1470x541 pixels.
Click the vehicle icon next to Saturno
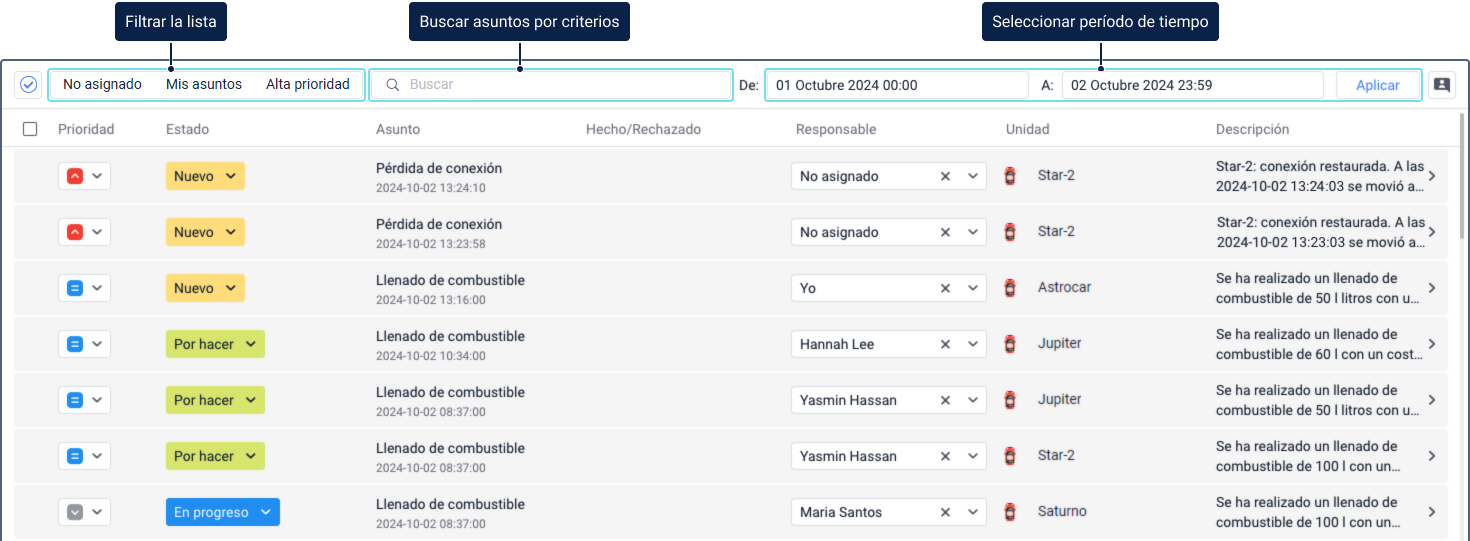pyautogui.click(x=1010, y=512)
